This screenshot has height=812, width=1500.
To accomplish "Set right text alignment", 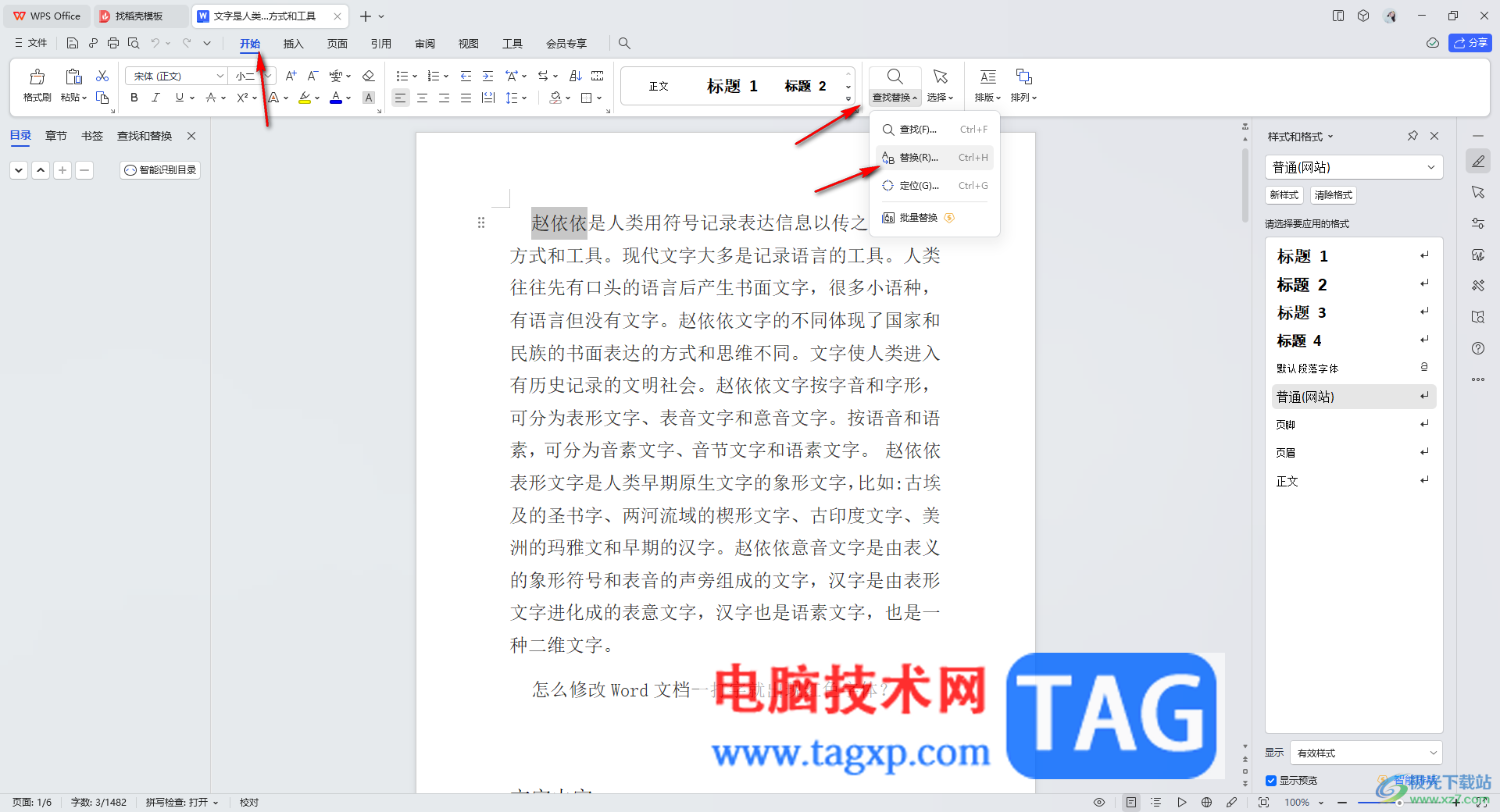I will [445, 98].
